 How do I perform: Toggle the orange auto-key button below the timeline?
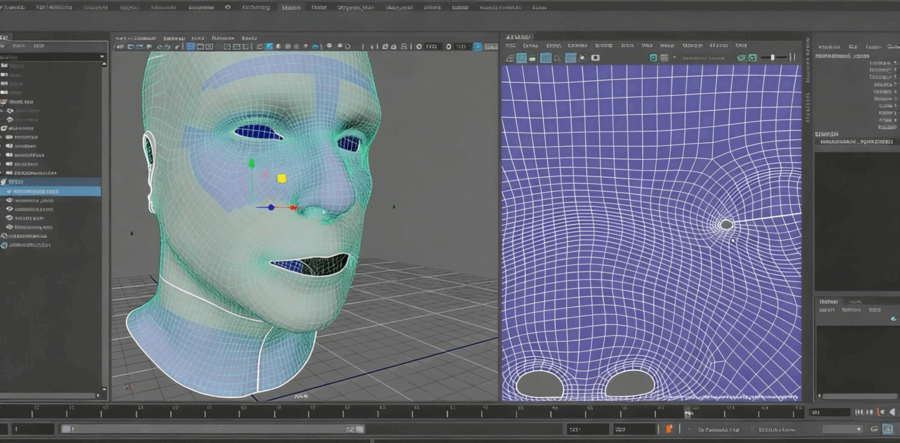pos(669,429)
